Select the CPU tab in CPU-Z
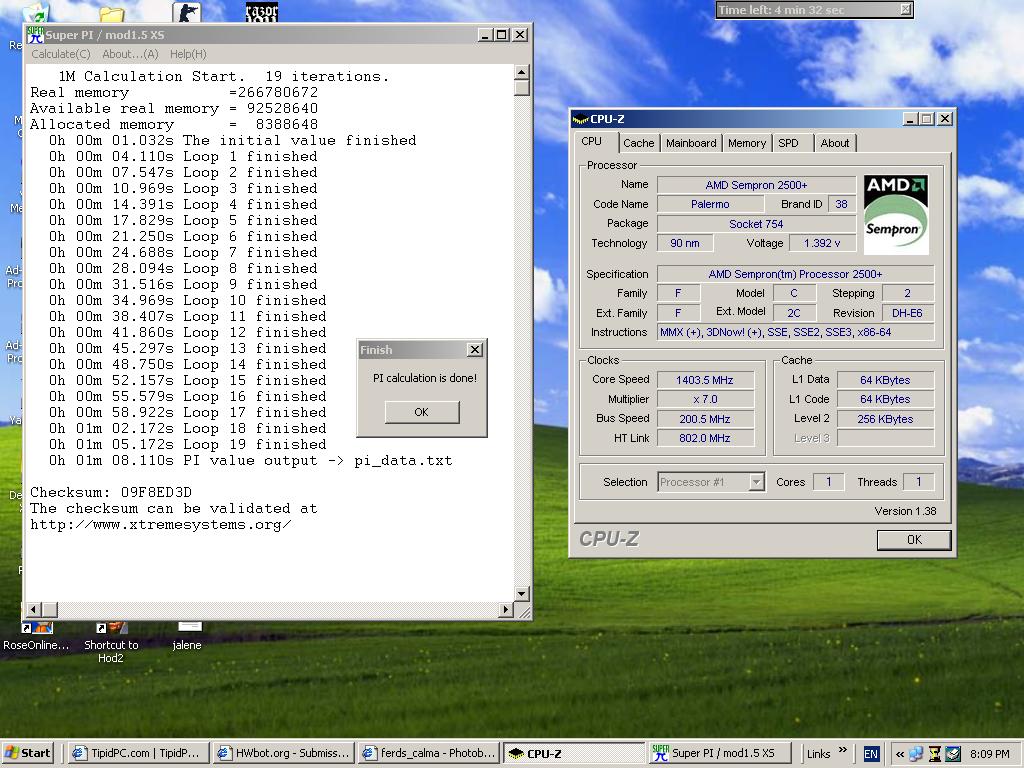The image size is (1024, 768). click(592, 141)
